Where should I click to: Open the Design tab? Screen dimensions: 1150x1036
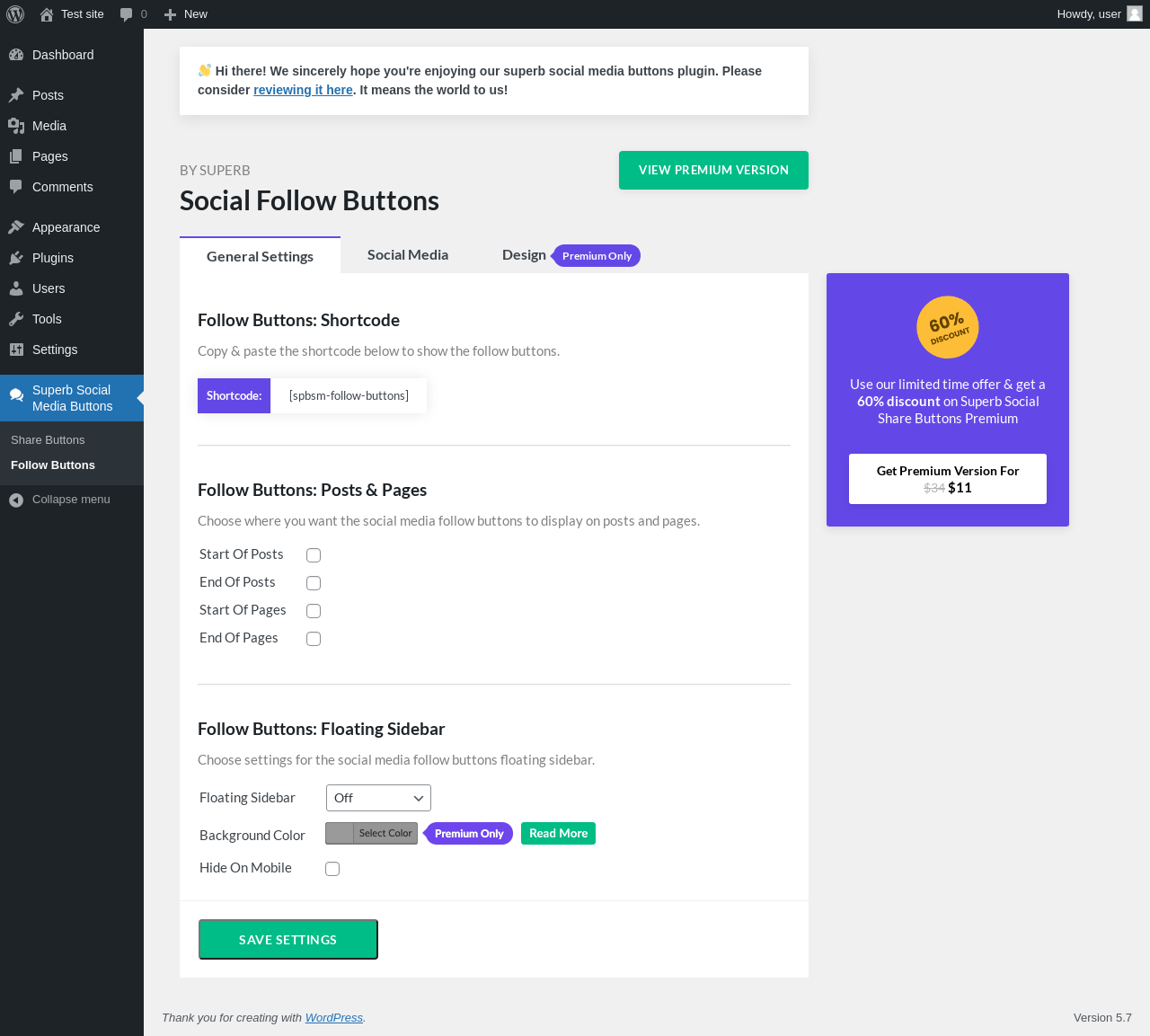click(524, 254)
